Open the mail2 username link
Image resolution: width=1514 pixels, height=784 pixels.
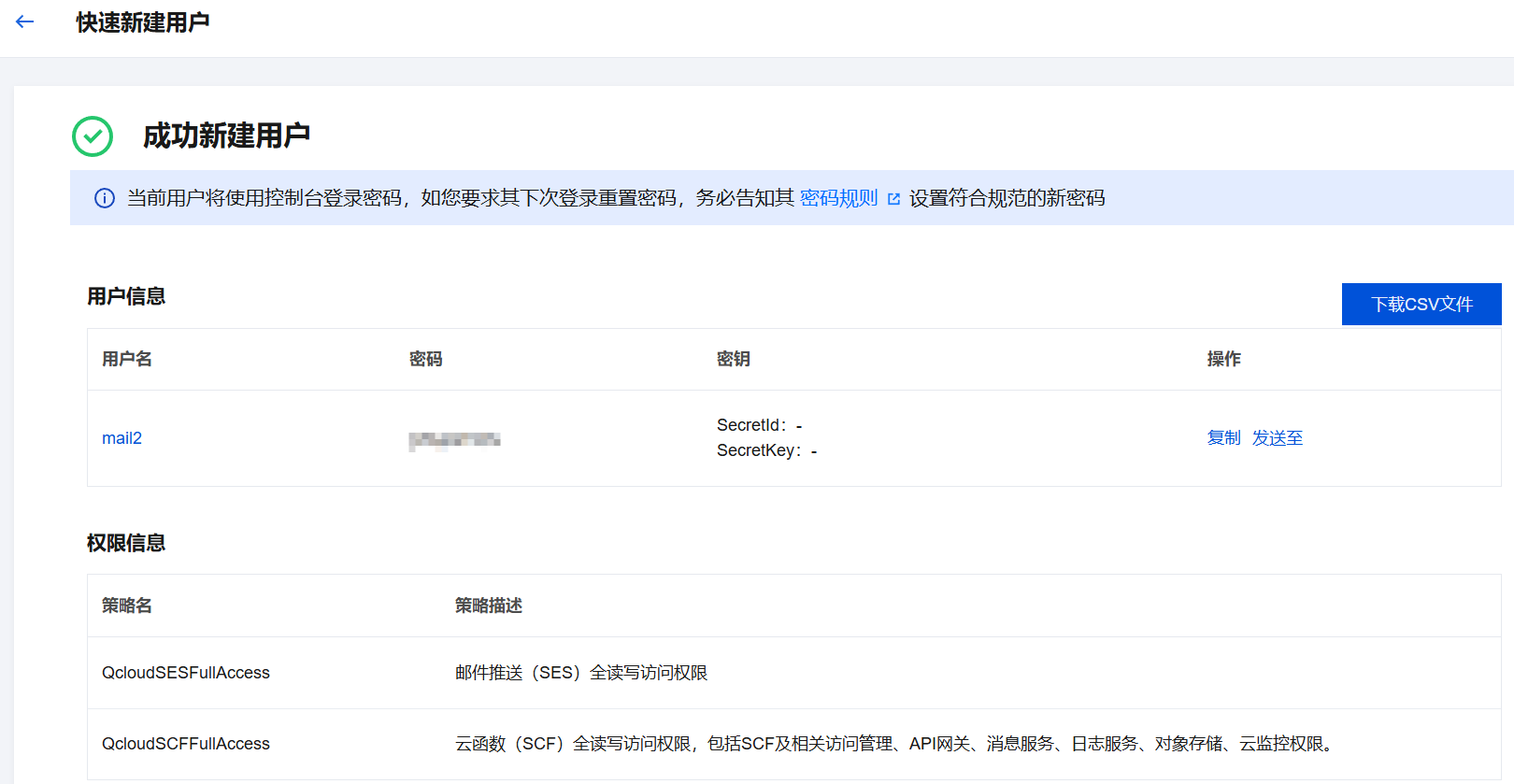coord(121,438)
